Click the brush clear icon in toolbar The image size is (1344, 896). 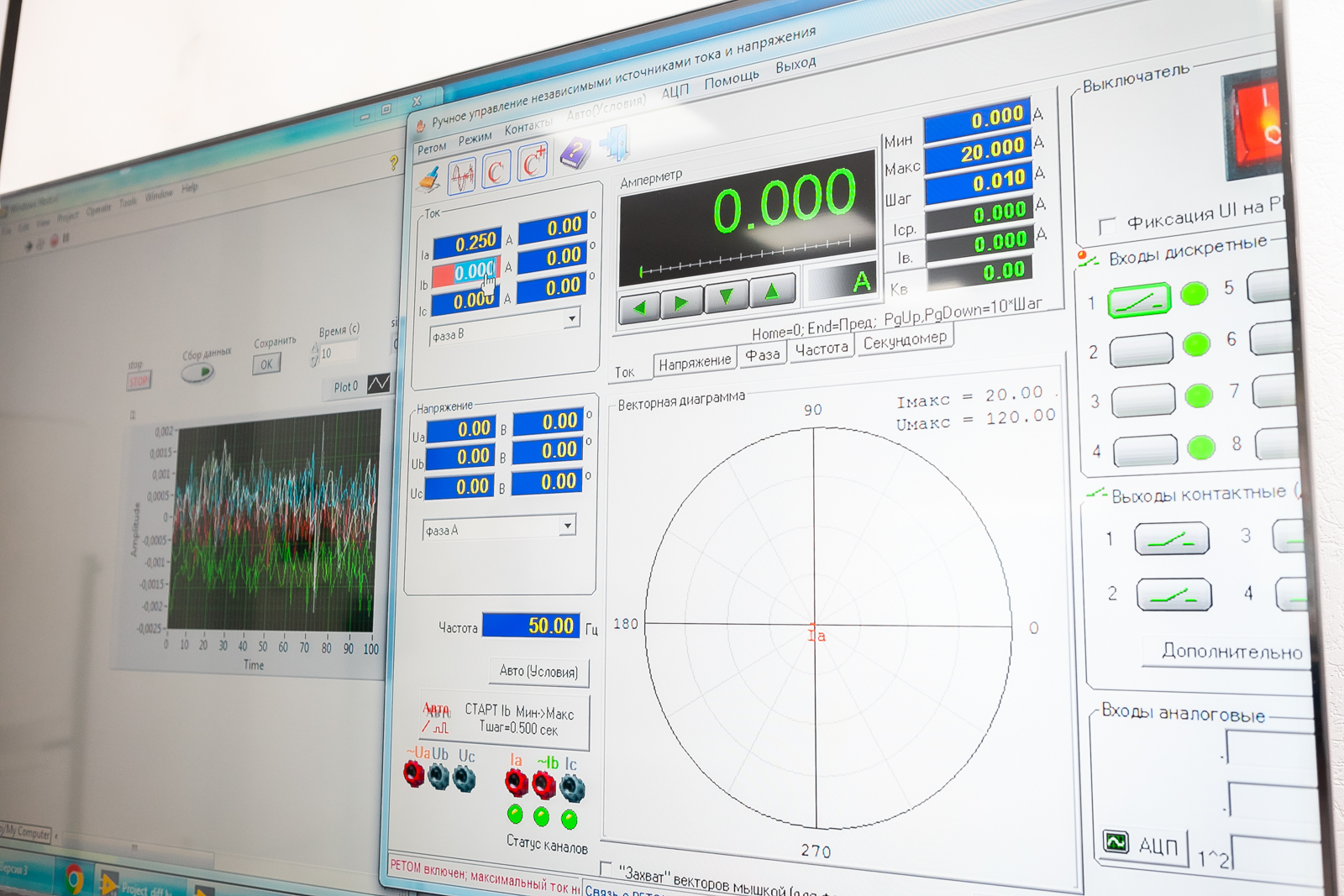click(430, 179)
